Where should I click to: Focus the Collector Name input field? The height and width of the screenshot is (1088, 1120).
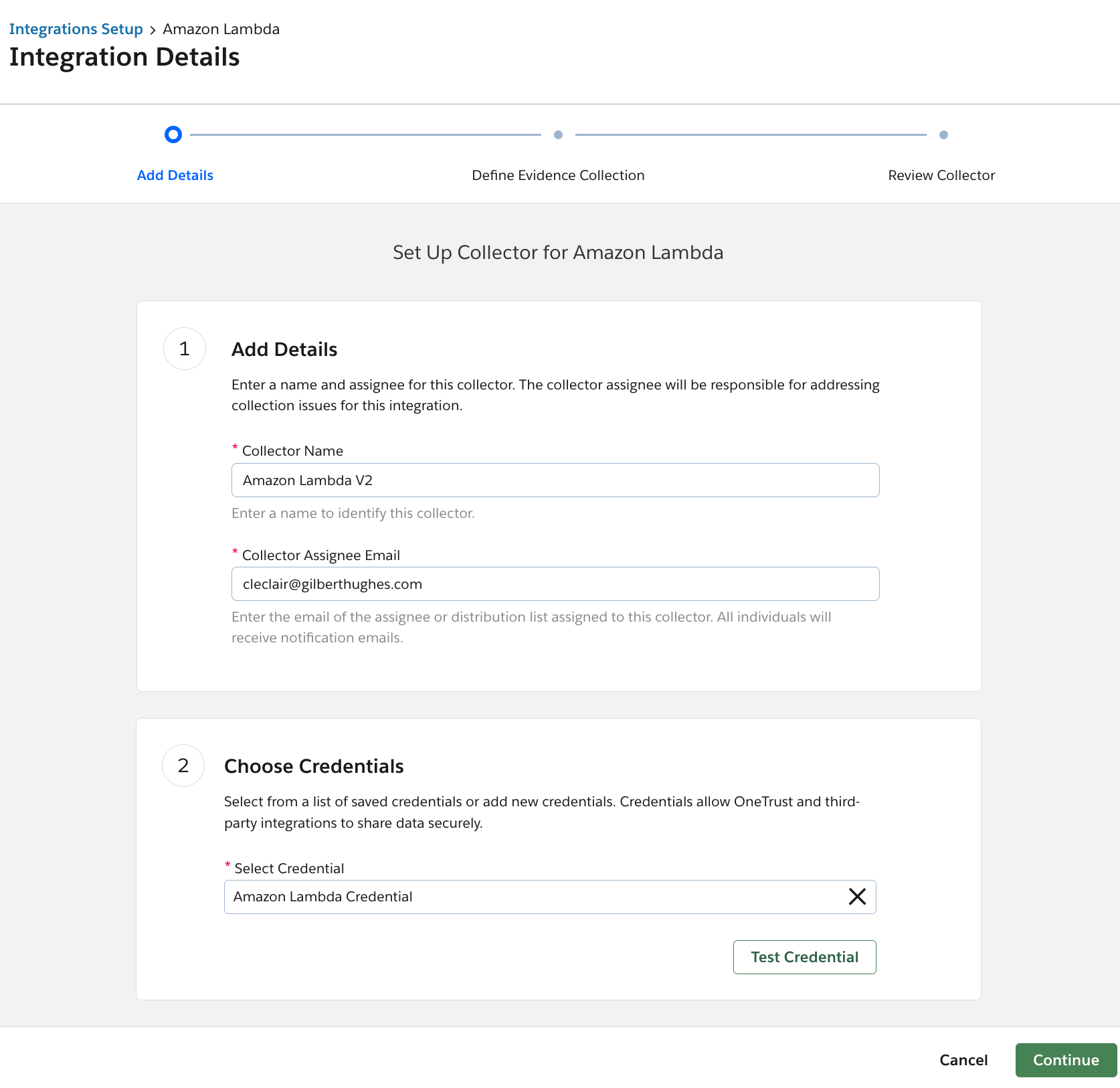555,480
